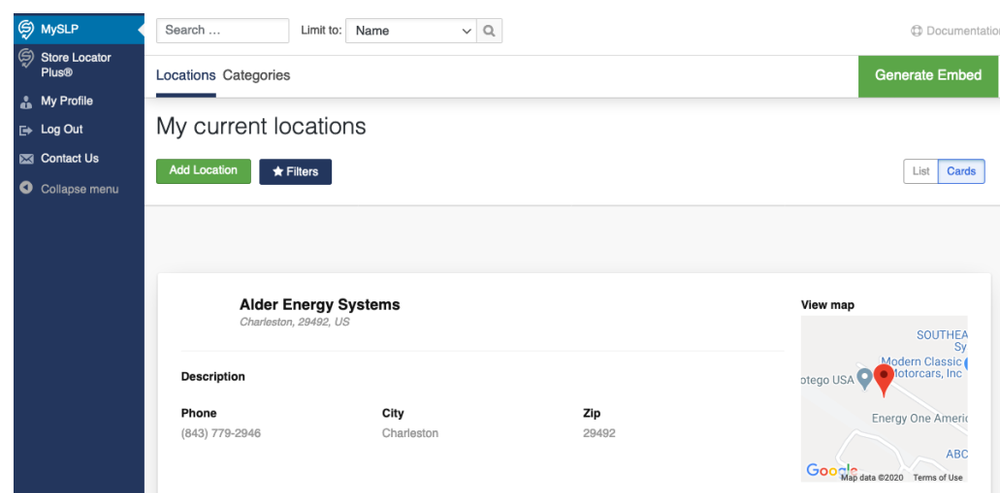Collapse the sidebar menu

79,189
